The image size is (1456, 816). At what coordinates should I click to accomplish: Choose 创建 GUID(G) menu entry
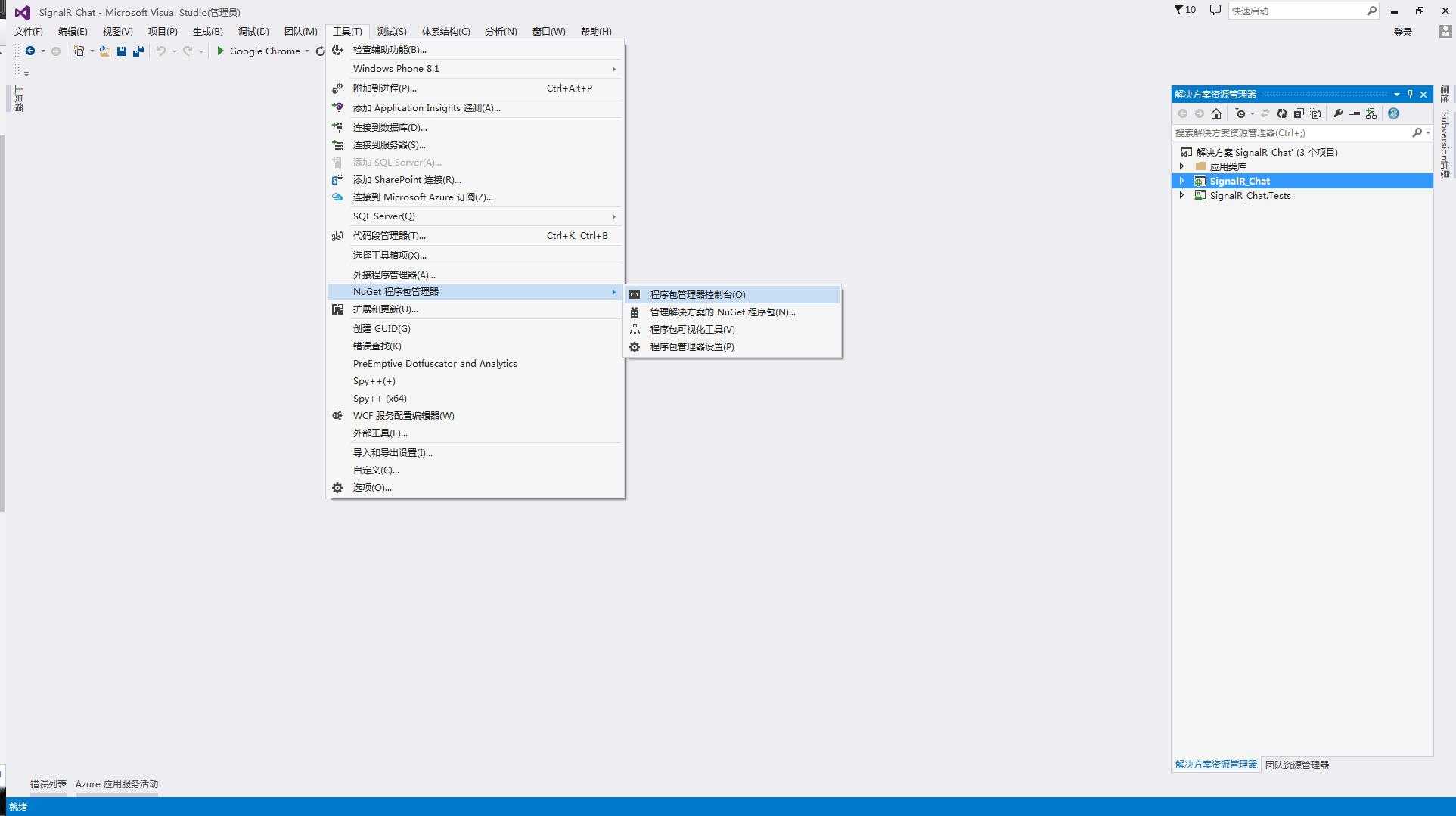pos(475,328)
